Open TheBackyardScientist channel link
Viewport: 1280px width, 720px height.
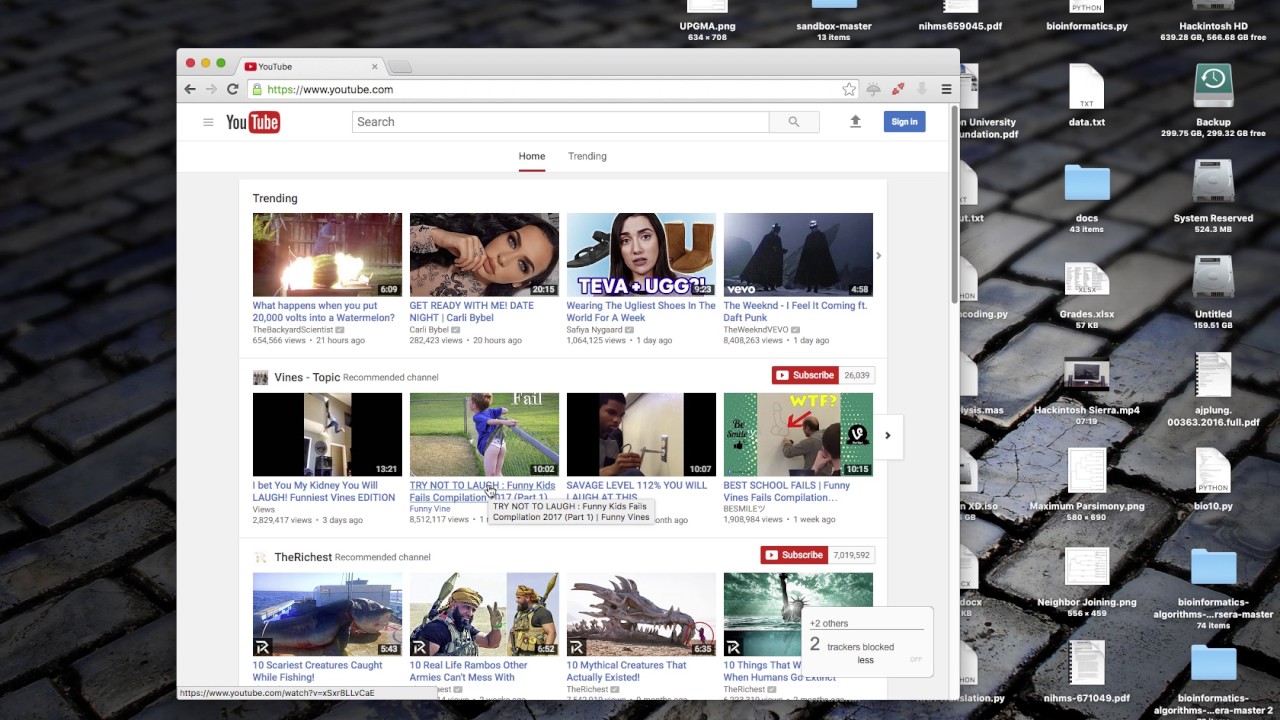pyautogui.click(x=293, y=329)
